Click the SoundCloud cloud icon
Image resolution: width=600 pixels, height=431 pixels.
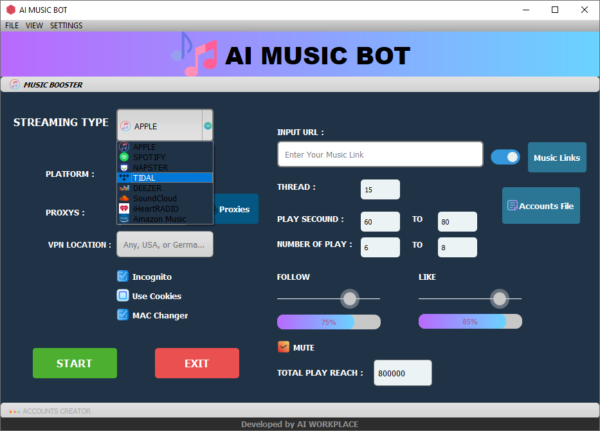(124, 198)
